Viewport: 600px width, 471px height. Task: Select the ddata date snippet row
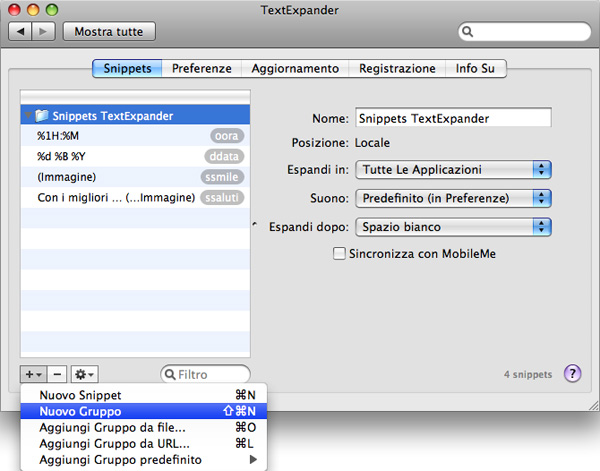132,156
